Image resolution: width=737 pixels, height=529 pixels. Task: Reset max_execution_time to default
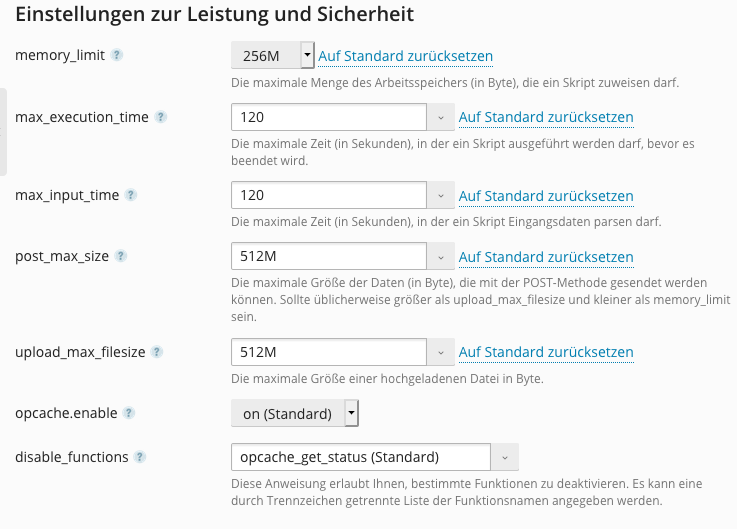point(546,117)
